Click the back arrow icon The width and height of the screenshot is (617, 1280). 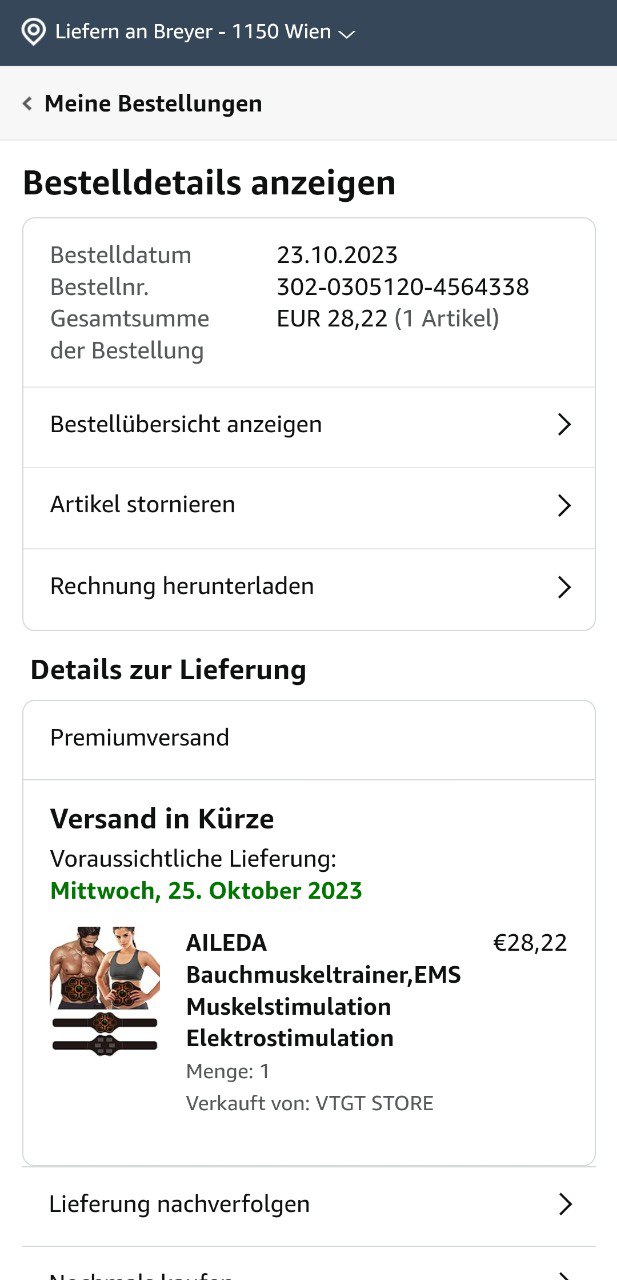pos(27,103)
